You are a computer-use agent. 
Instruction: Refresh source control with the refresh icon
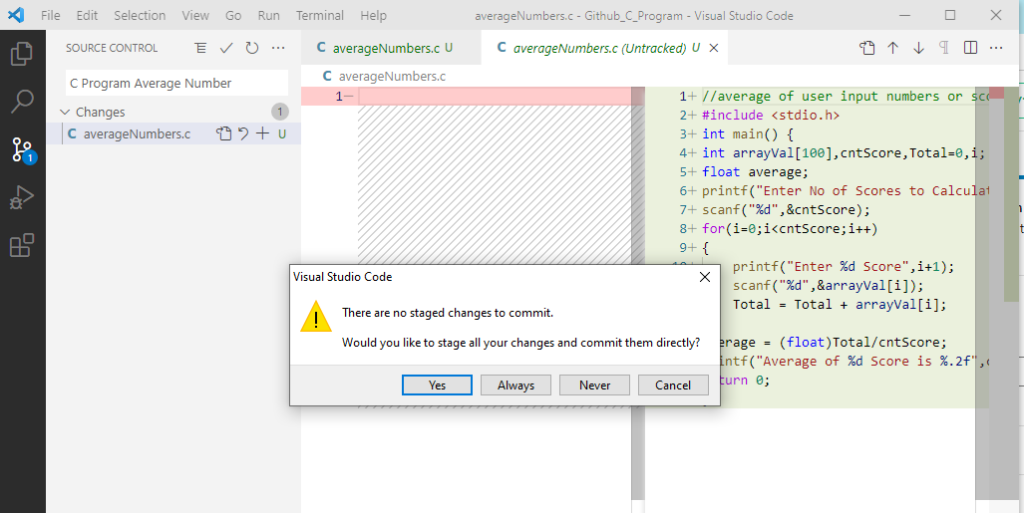pyautogui.click(x=252, y=48)
